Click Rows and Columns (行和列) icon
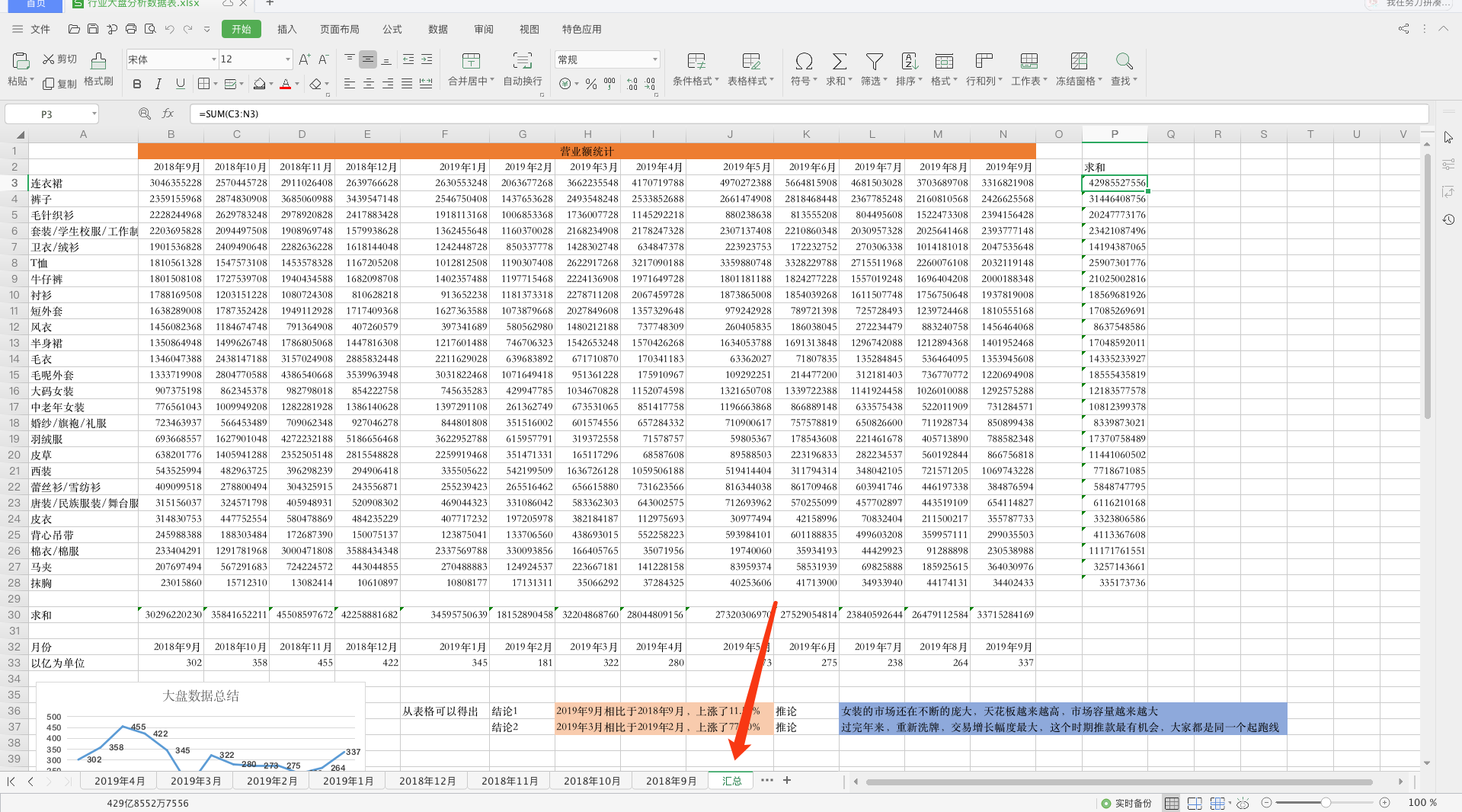 pos(984,61)
